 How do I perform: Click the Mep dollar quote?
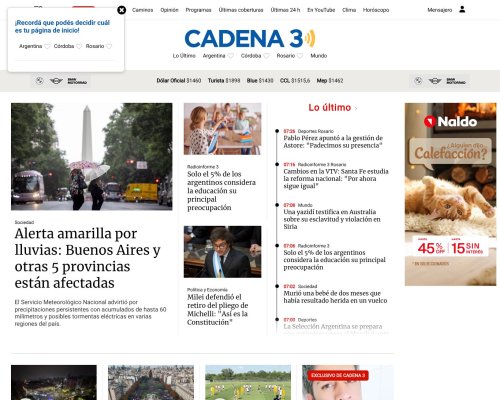coord(330,81)
